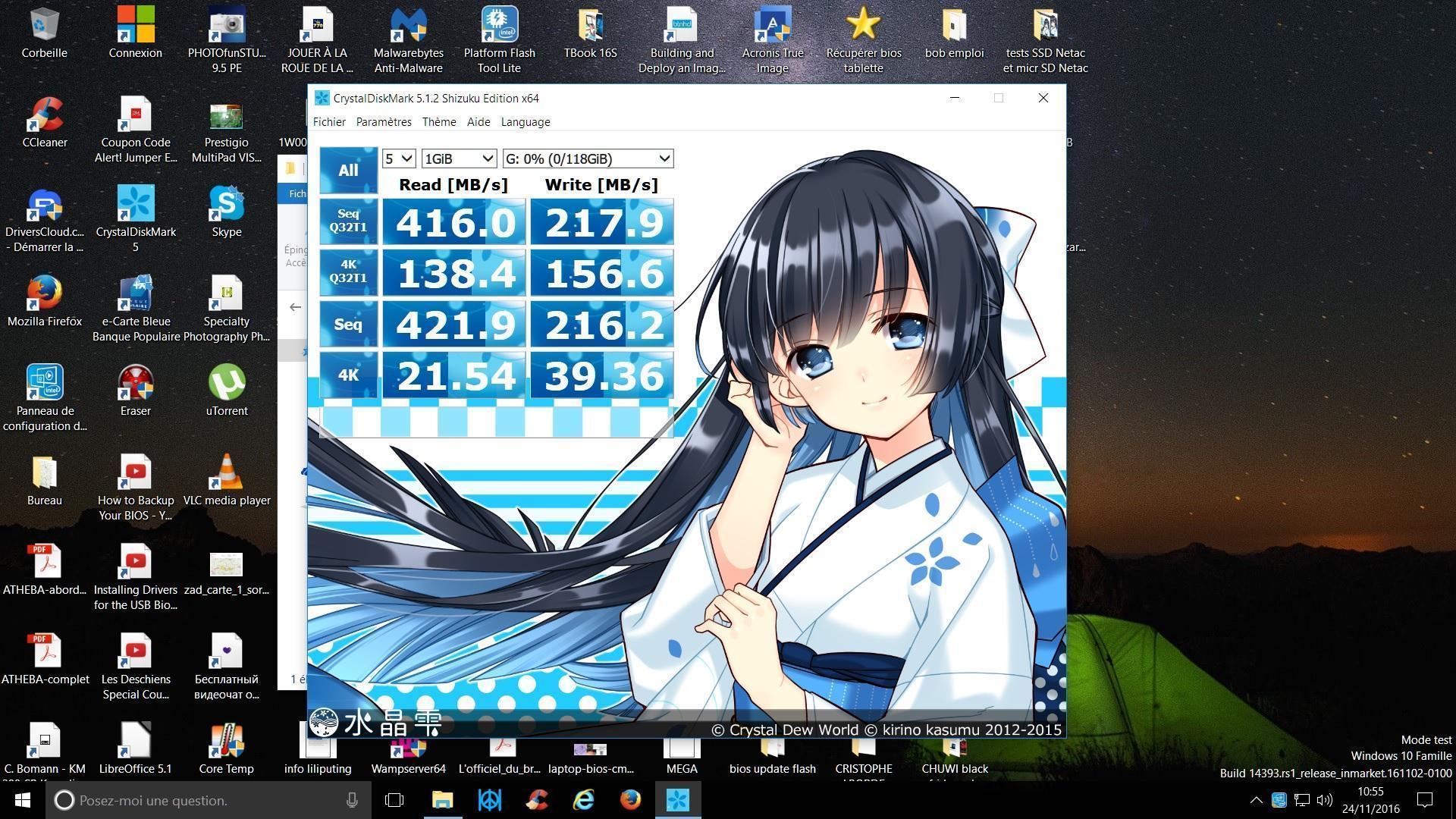1456x819 pixels.
Task: Open the test count dropdown showing 5
Action: click(x=398, y=158)
